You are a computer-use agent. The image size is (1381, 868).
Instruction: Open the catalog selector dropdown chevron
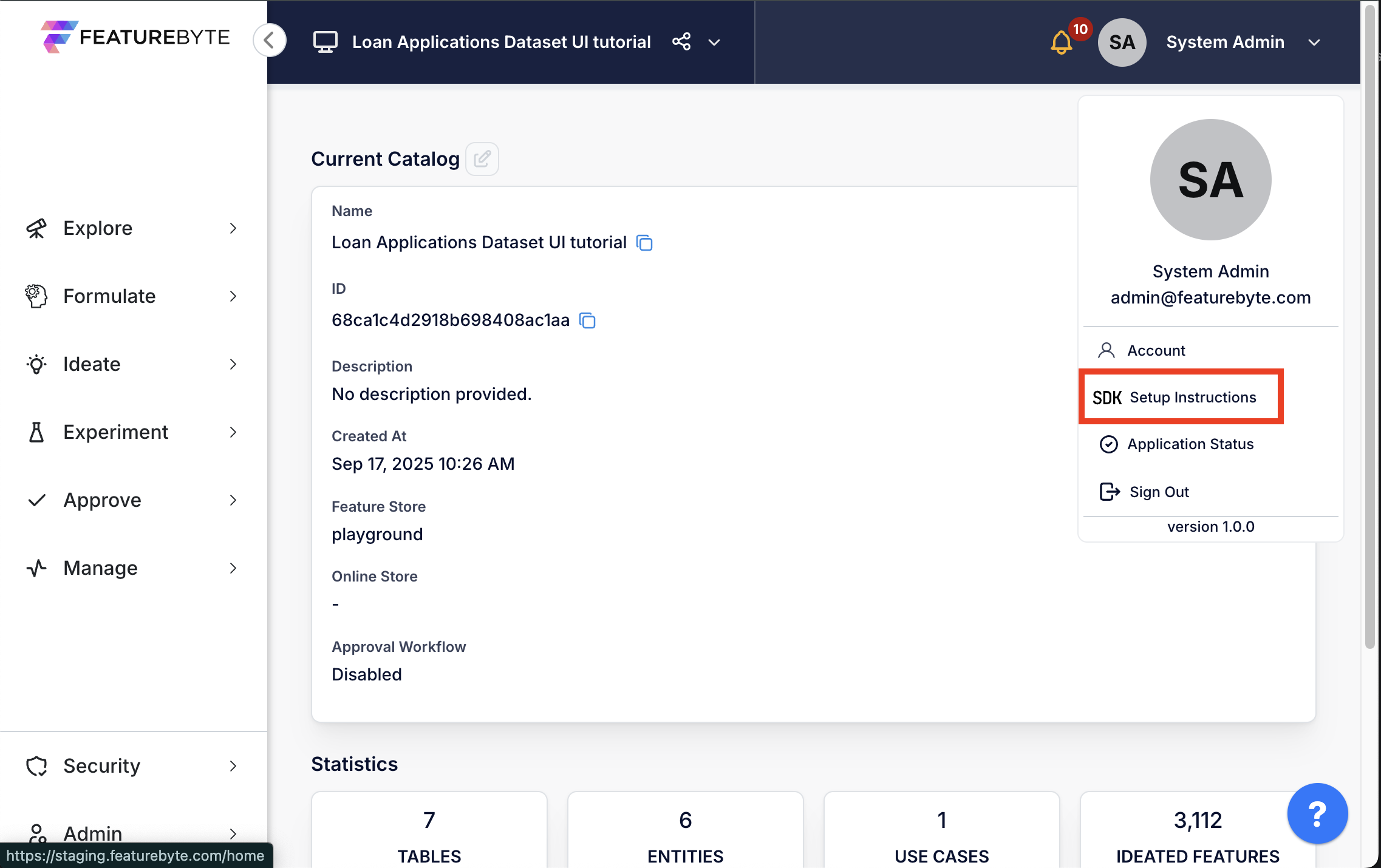coord(714,42)
